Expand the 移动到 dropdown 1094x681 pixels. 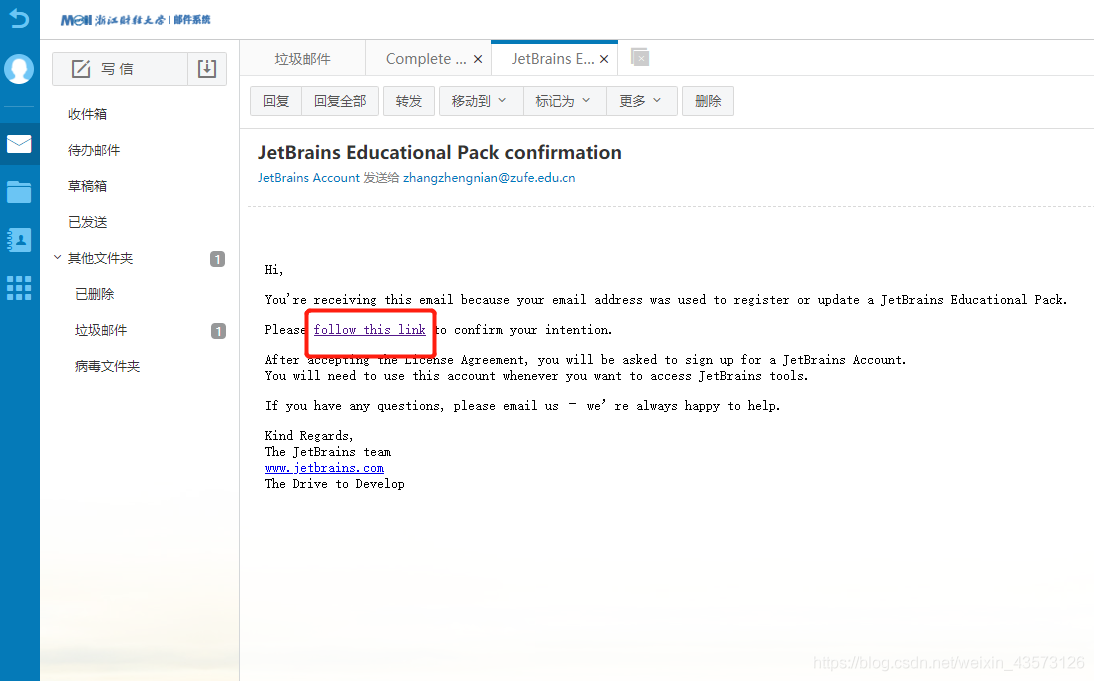tap(479, 101)
